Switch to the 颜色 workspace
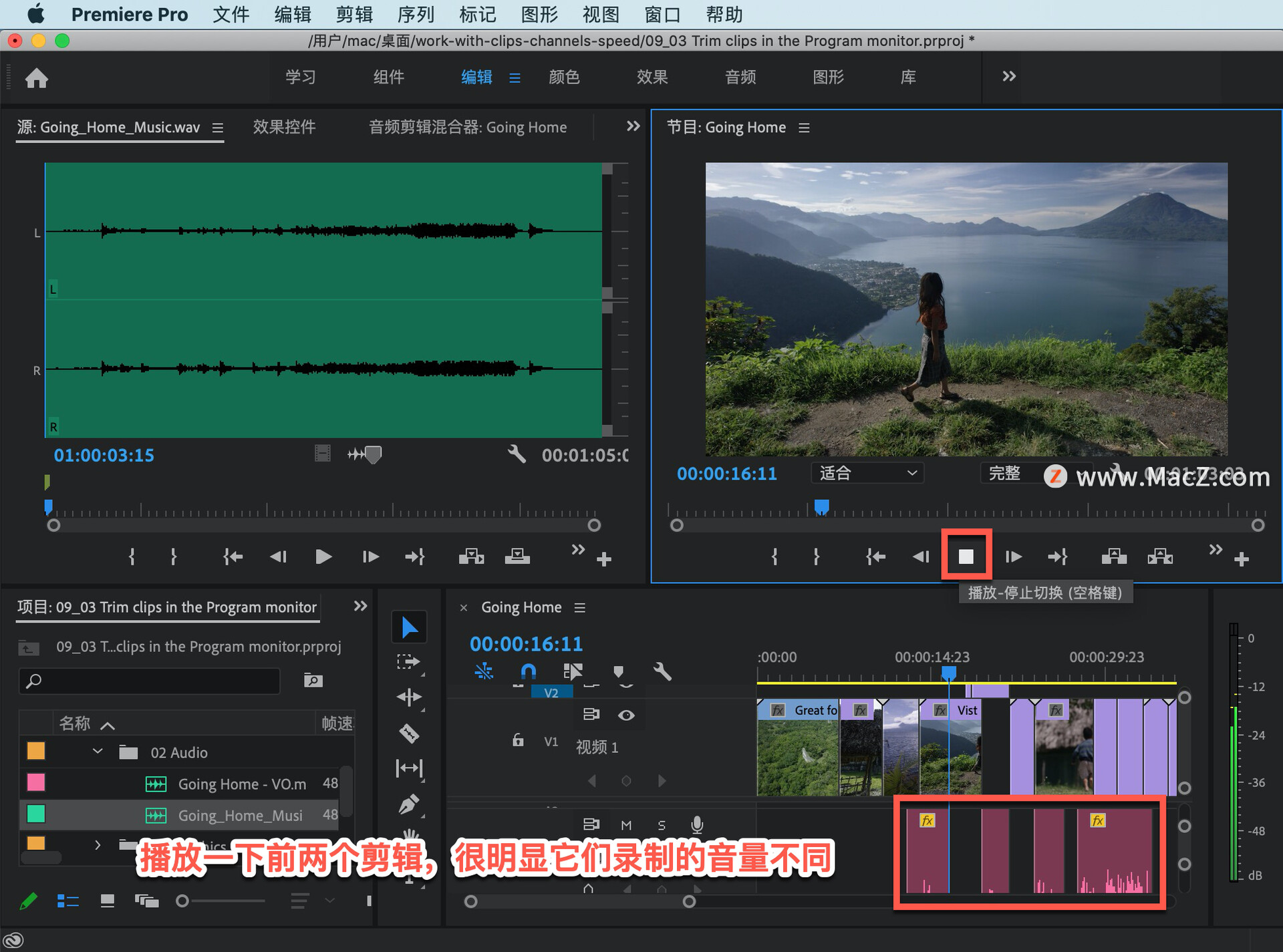 [564, 77]
